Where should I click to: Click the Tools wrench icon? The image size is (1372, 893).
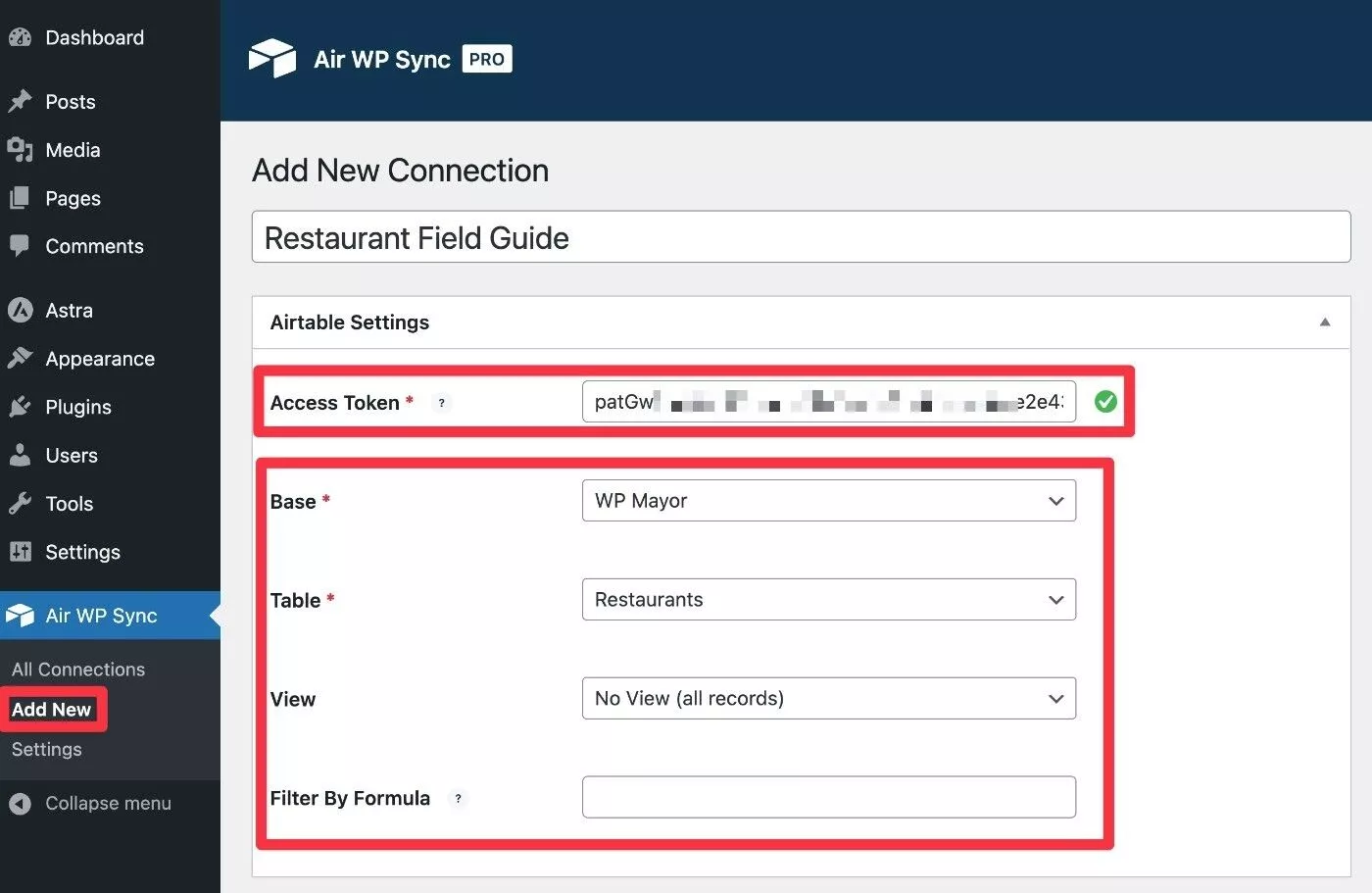click(x=20, y=504)
